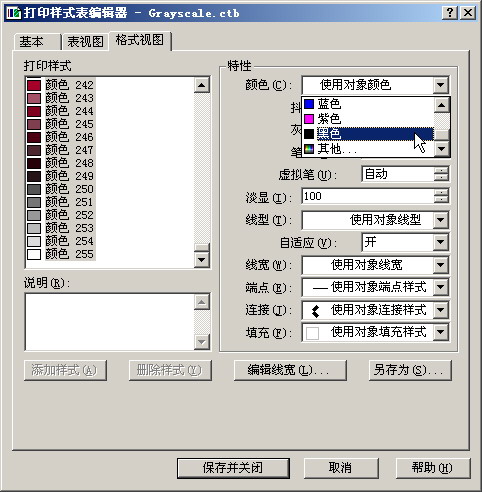This screenshot has width=482, height=492.
Task: Select print style 颜色 253
Action: 61,228
